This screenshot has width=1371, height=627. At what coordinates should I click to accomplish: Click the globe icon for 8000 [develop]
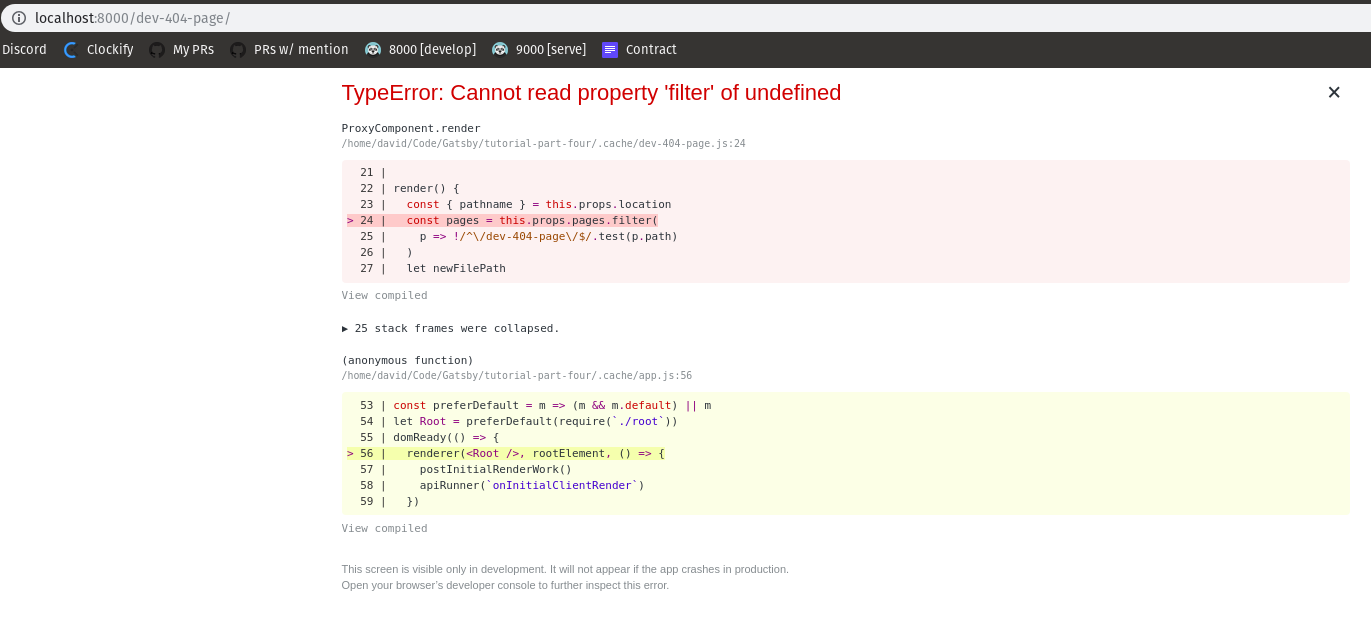pos(374,49)
